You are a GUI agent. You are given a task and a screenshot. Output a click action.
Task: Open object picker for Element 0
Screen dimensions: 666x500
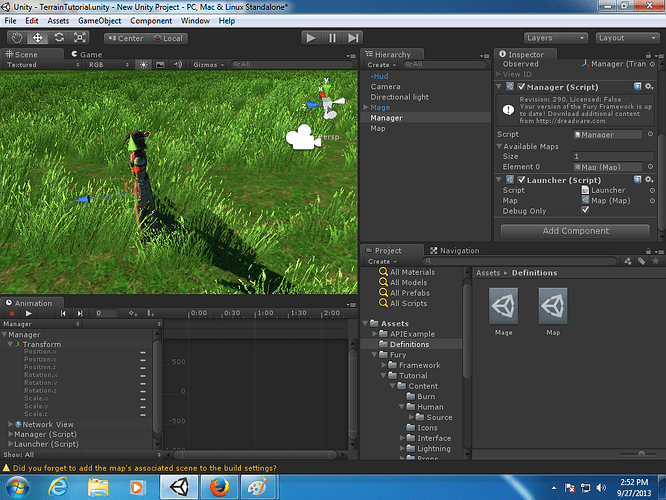(650, 167)
